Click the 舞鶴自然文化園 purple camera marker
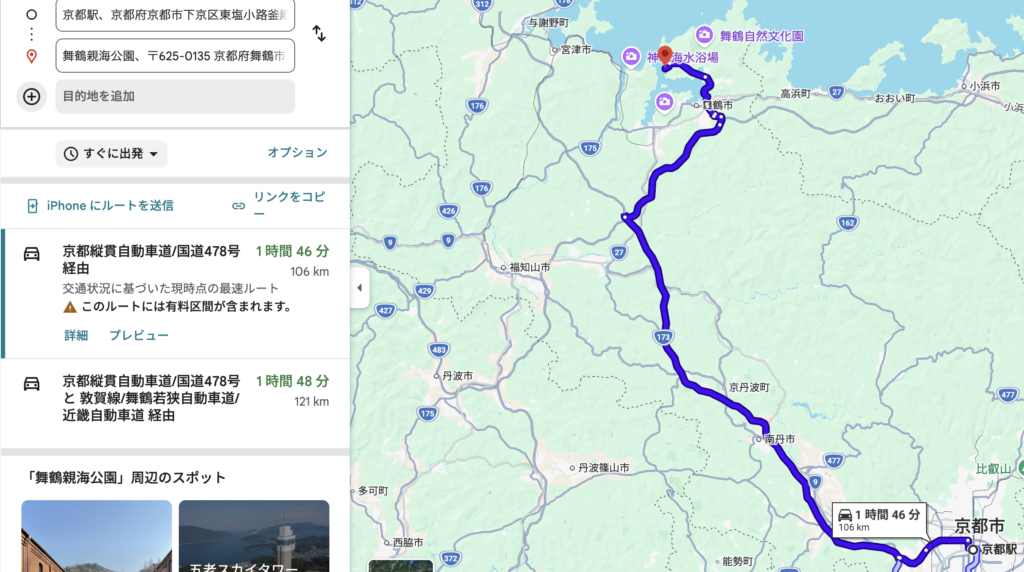 [x=704, y=35]
